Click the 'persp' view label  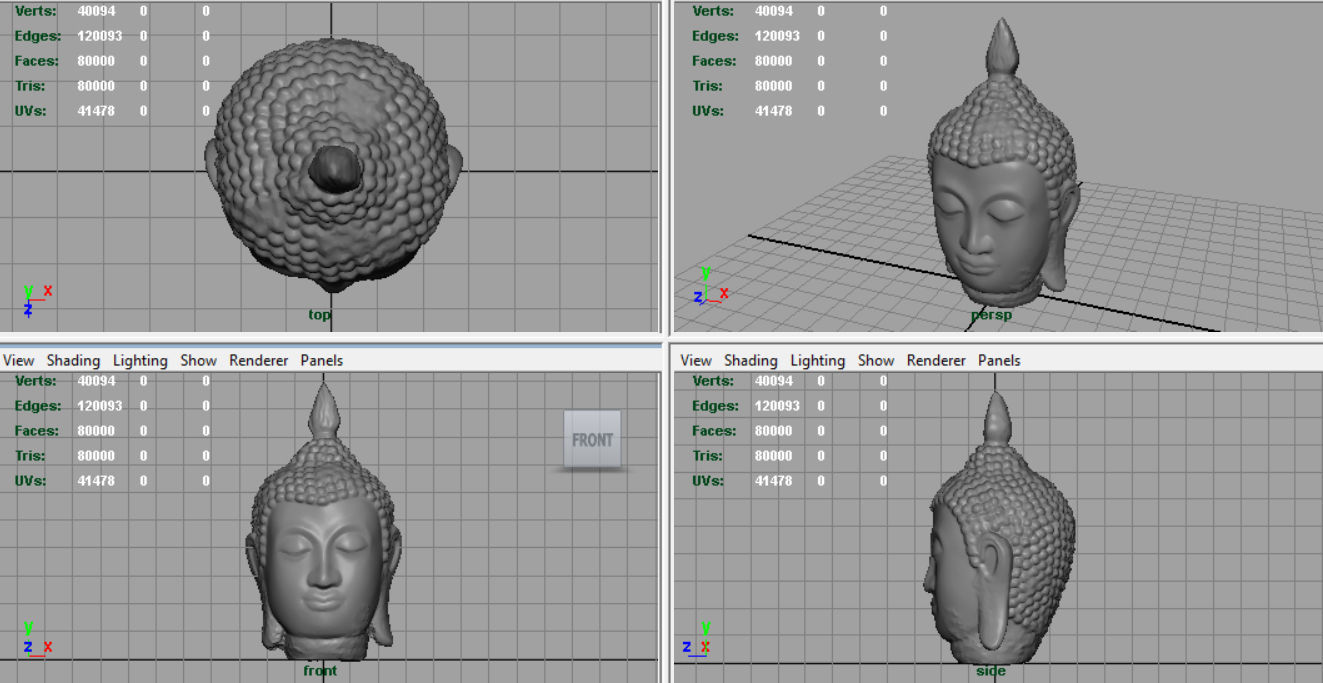[x=991, y=314]
